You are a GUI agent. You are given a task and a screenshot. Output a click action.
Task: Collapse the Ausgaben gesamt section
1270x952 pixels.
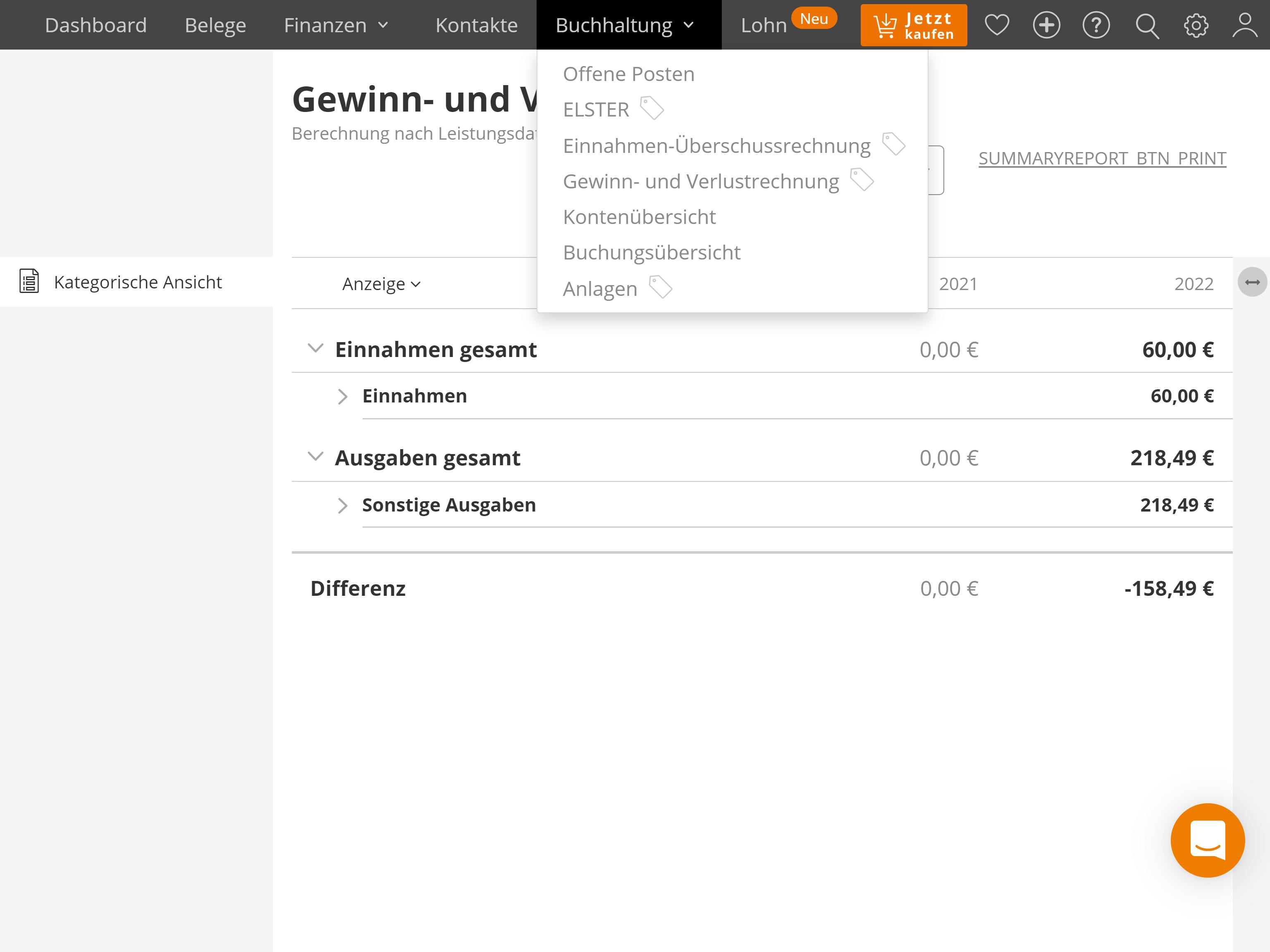click(315, 457)
